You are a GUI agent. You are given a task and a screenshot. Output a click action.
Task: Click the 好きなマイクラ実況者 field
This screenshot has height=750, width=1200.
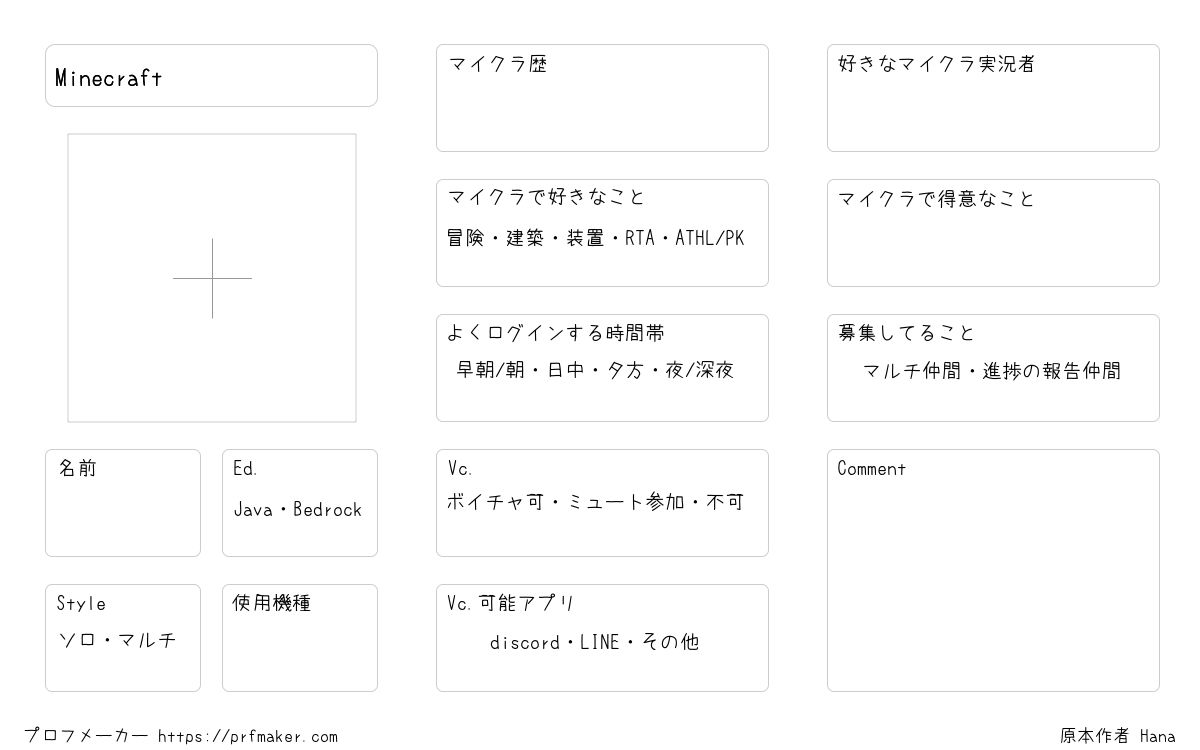click(x=993, y=98)
